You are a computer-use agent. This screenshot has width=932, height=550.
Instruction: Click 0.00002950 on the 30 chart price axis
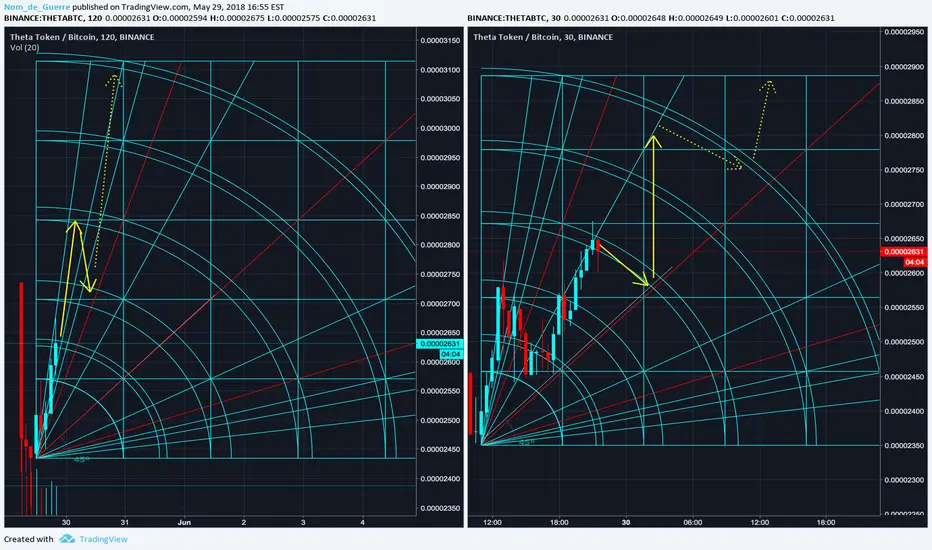[904, 32]
